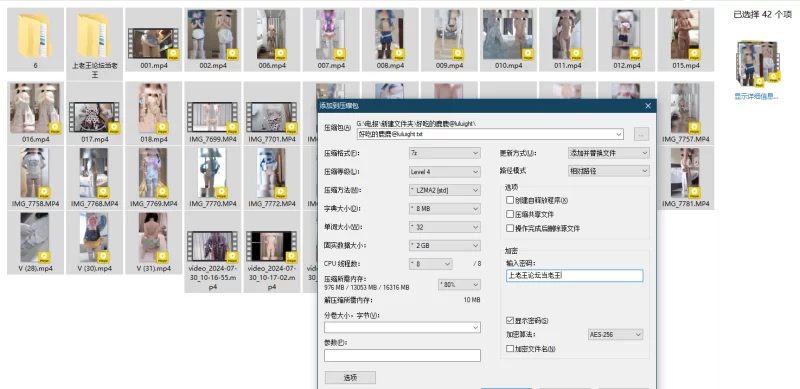The image size is (800, 389).
Task: Open the 压缩等级 dropdown showing Level 4
Action: [444, 172]
